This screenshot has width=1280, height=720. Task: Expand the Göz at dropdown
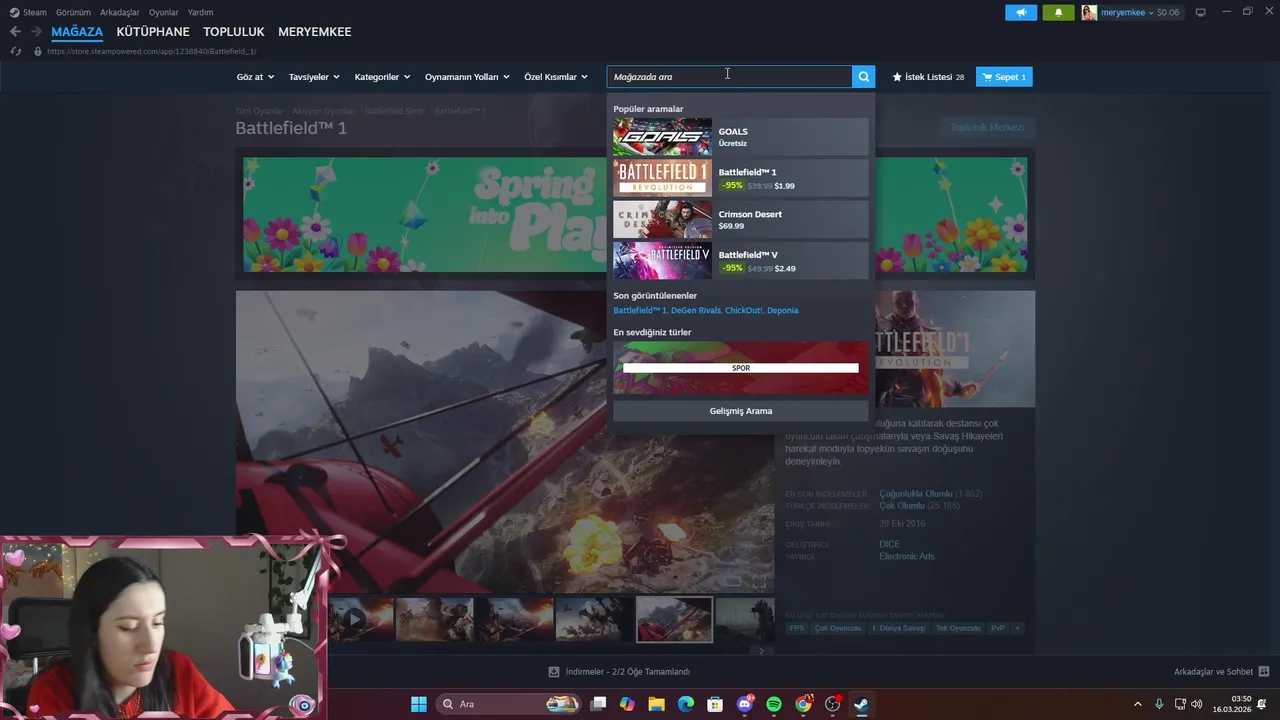255,77
